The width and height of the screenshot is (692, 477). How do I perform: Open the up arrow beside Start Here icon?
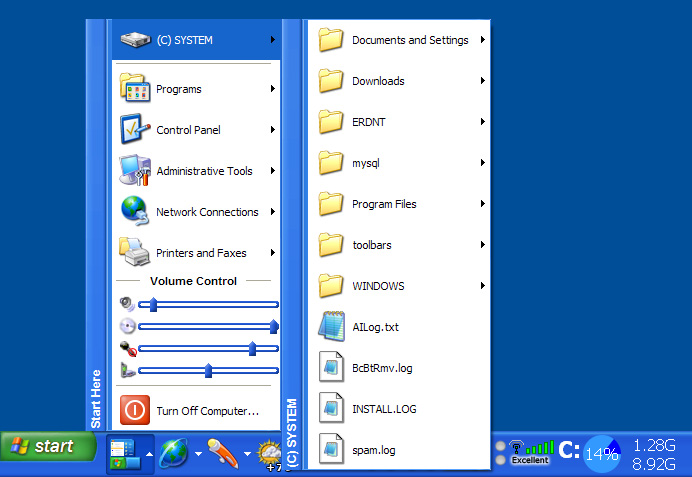point(149,454)
